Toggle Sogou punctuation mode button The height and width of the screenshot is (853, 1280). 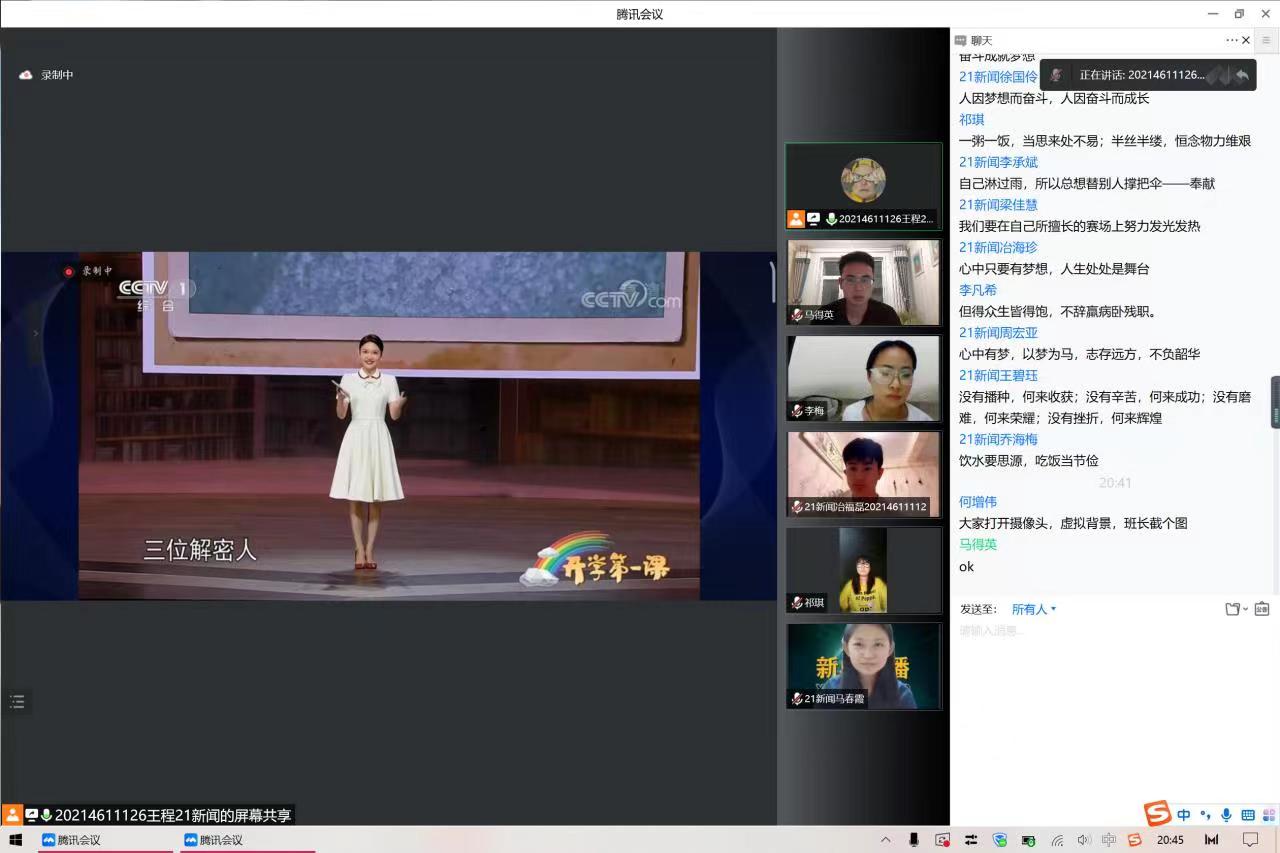1205,815
